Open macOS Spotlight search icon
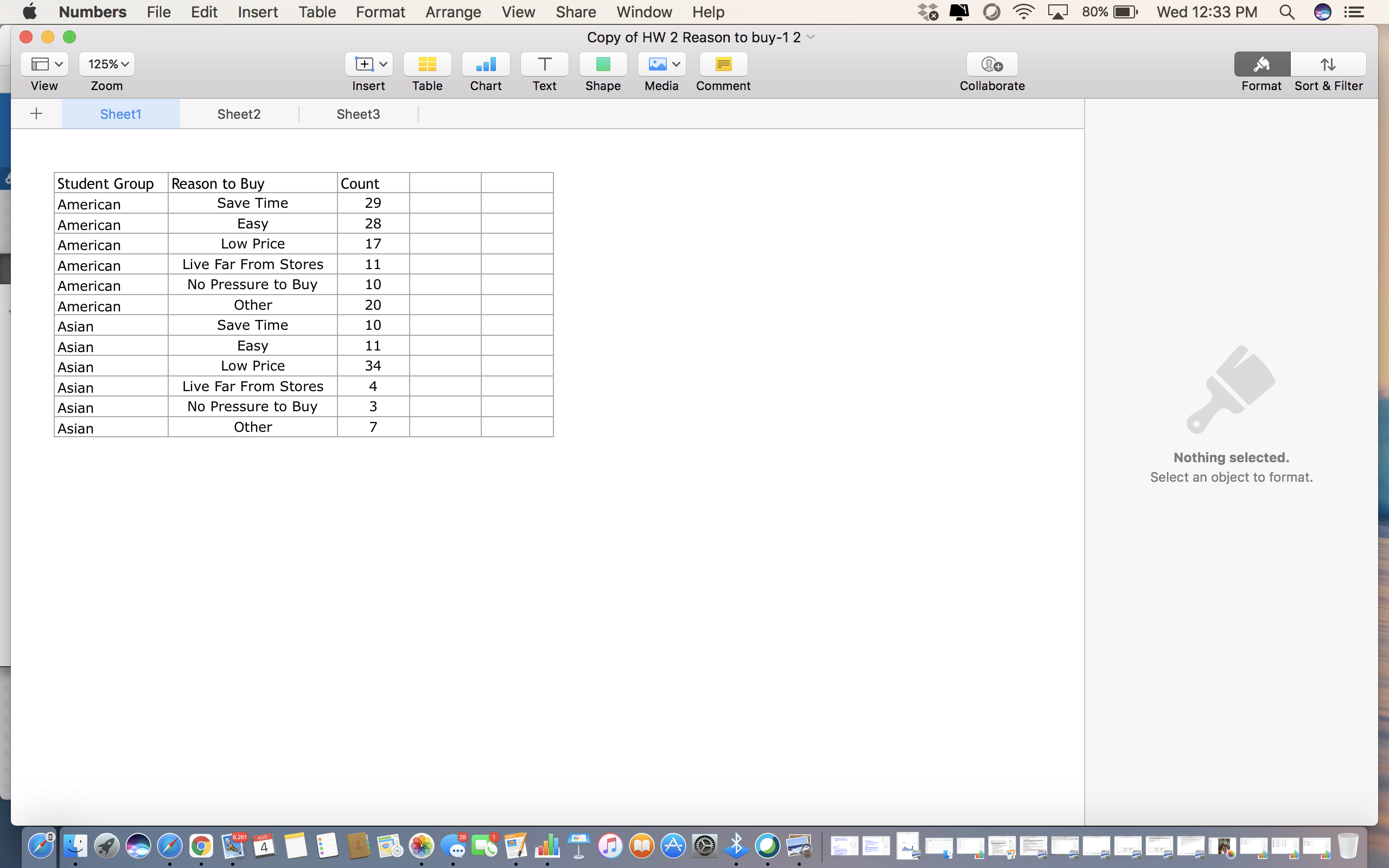The width and height of the screenshot is (1389, 868). pyautogui.click(x=1287, y=12)
